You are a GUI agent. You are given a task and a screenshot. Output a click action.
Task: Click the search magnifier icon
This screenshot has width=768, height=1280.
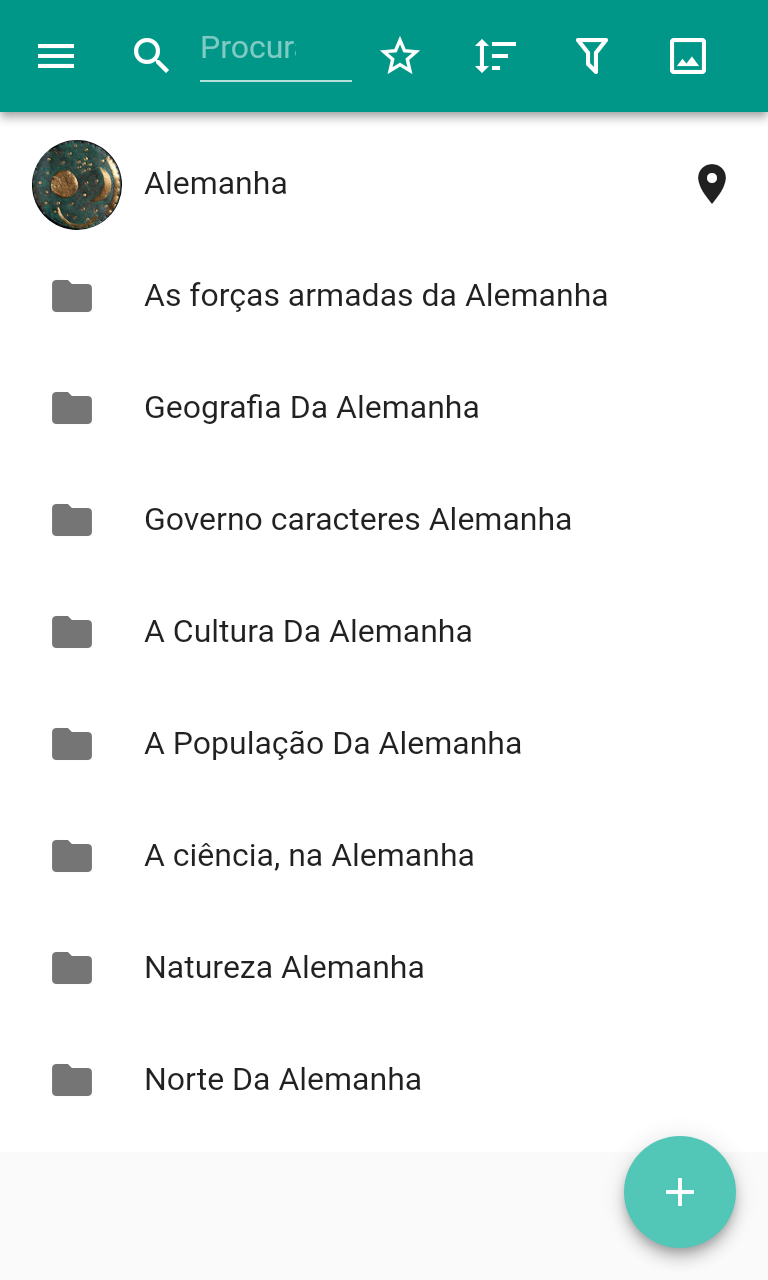point(151,56)
